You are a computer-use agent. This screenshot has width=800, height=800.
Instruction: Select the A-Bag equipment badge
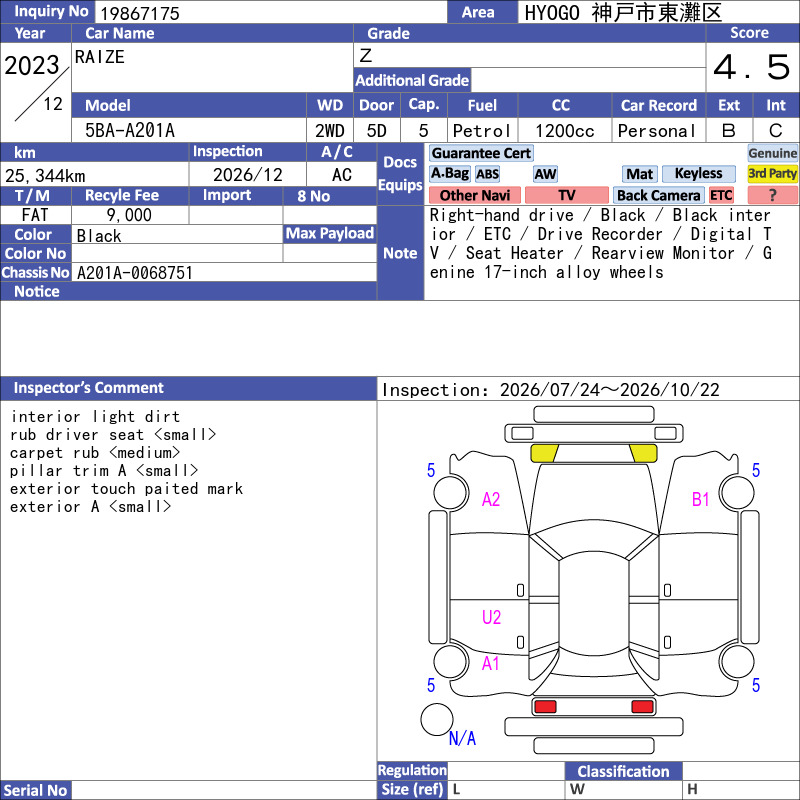click(449, 173)
